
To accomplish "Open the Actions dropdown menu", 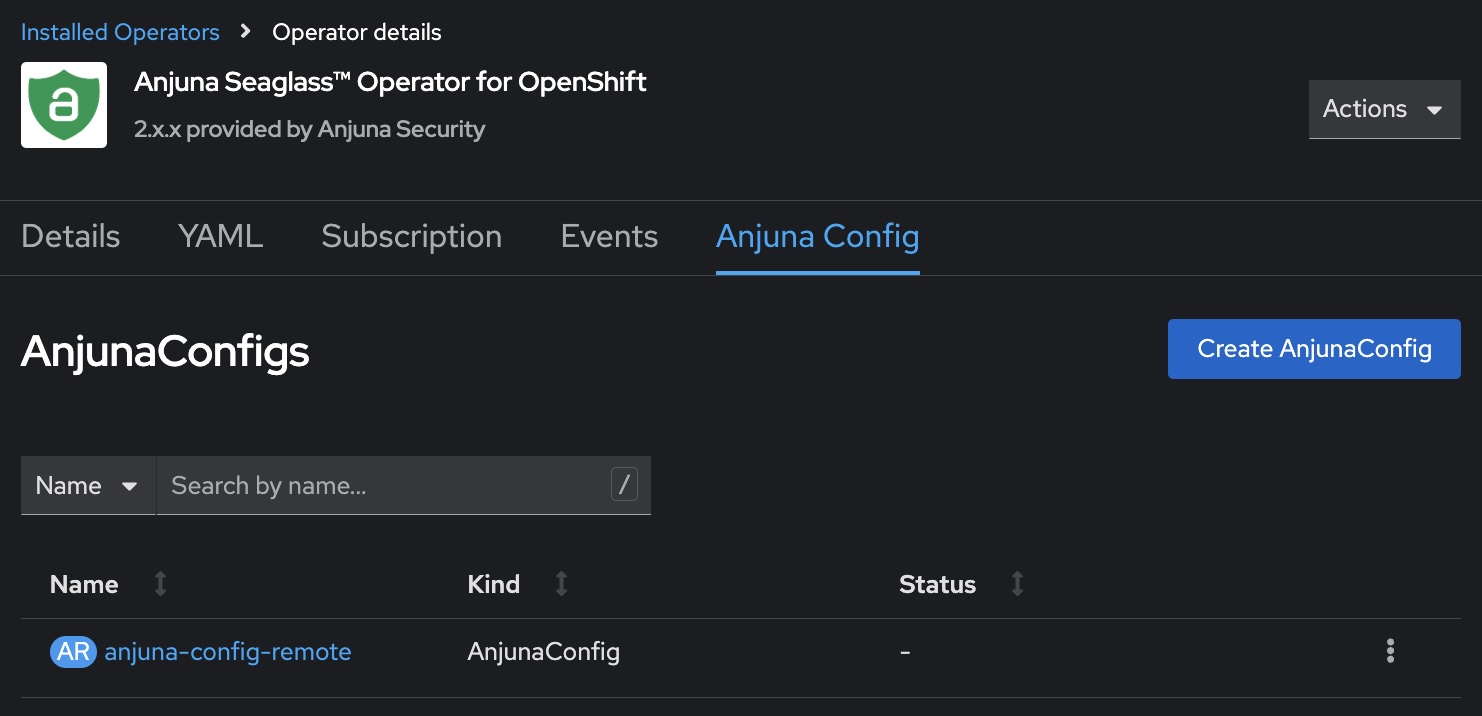I will [x=1384, y=109].
